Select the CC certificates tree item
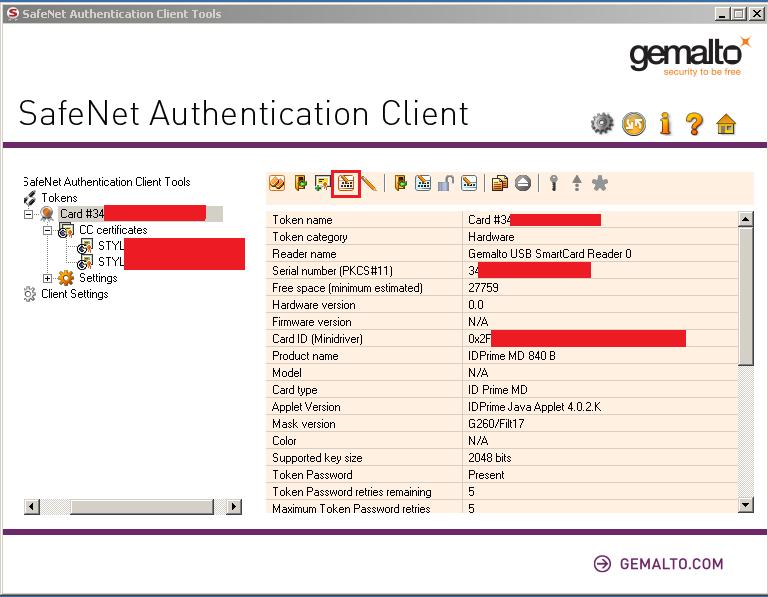The width and height of the screenshot is (768, 597). [x=113, y=230]
